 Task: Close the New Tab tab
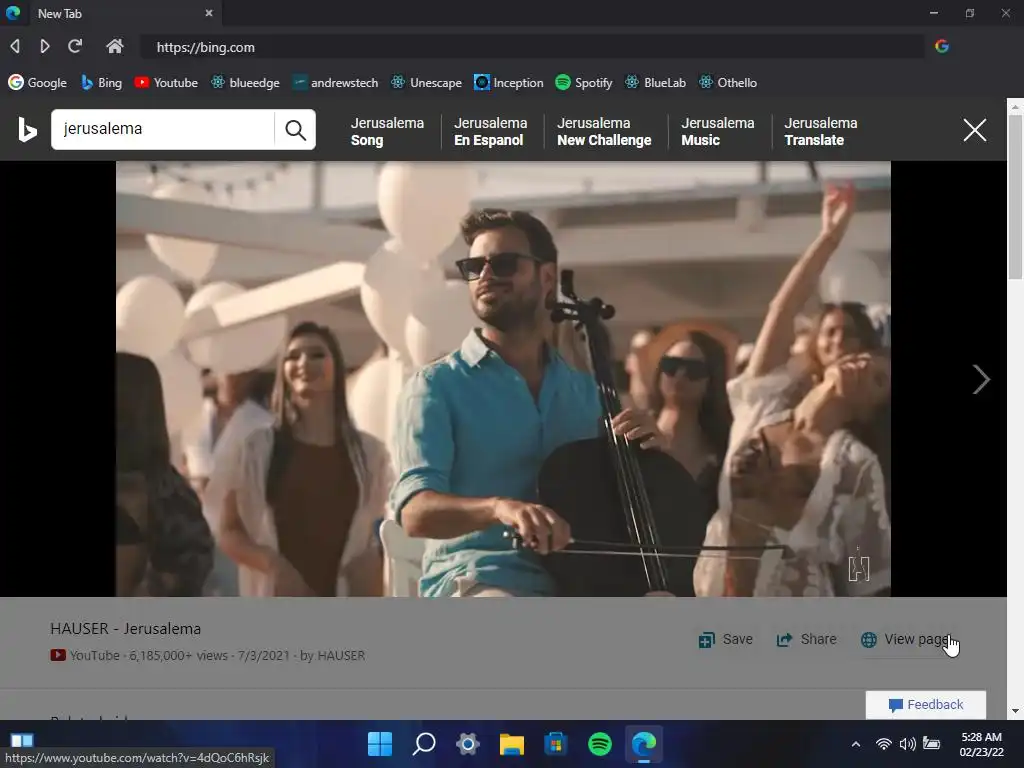click(x=209, y=13)
